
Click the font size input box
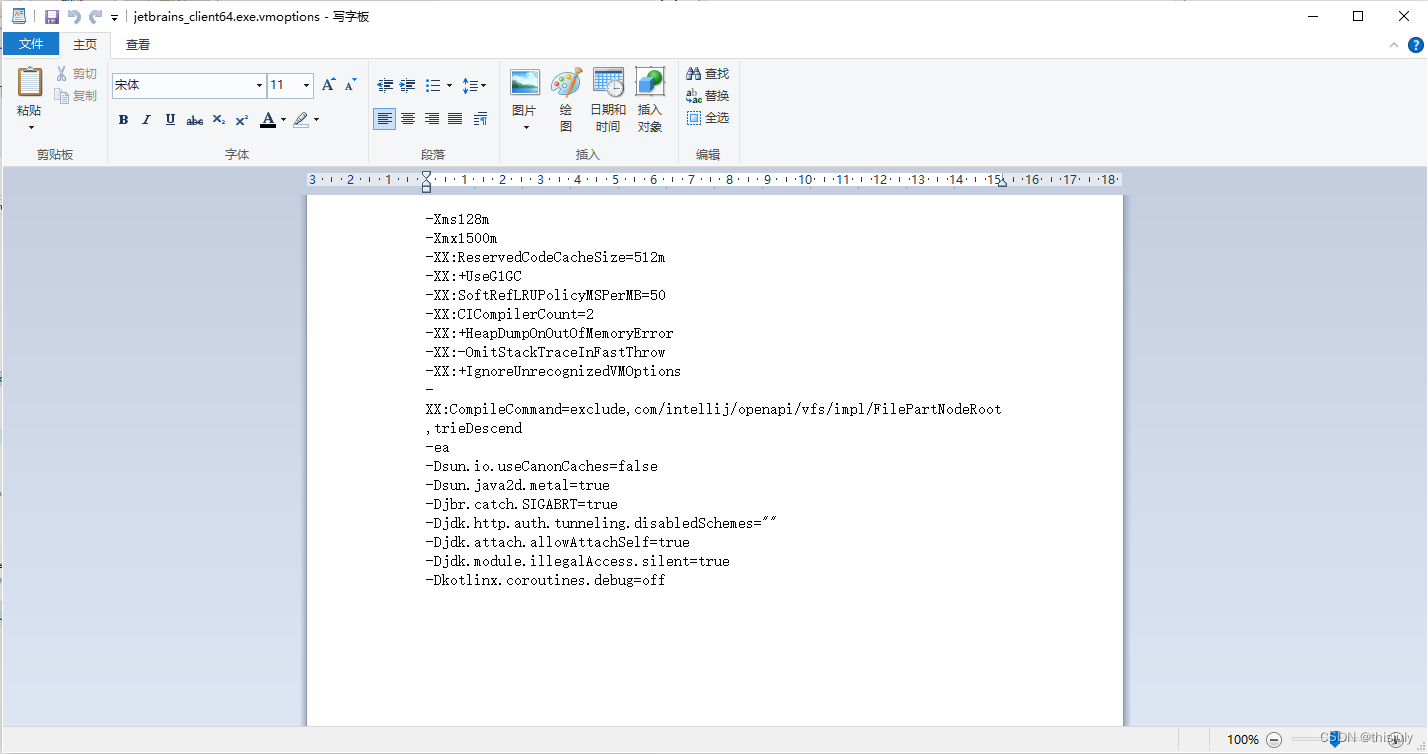[x=283, y=85]
